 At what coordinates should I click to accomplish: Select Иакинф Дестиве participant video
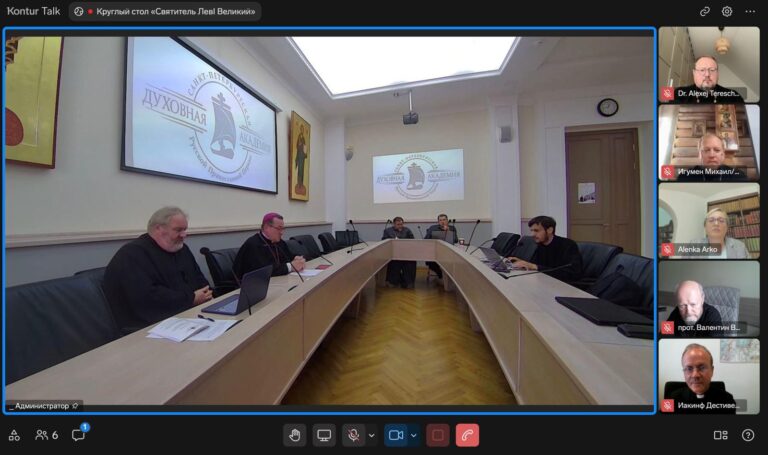[x=709, y=376]
